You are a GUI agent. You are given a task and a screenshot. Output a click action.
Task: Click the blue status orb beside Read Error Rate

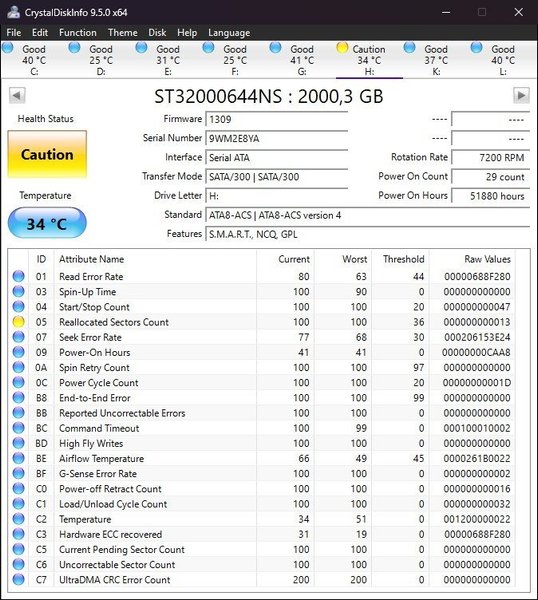pos(18,276)
